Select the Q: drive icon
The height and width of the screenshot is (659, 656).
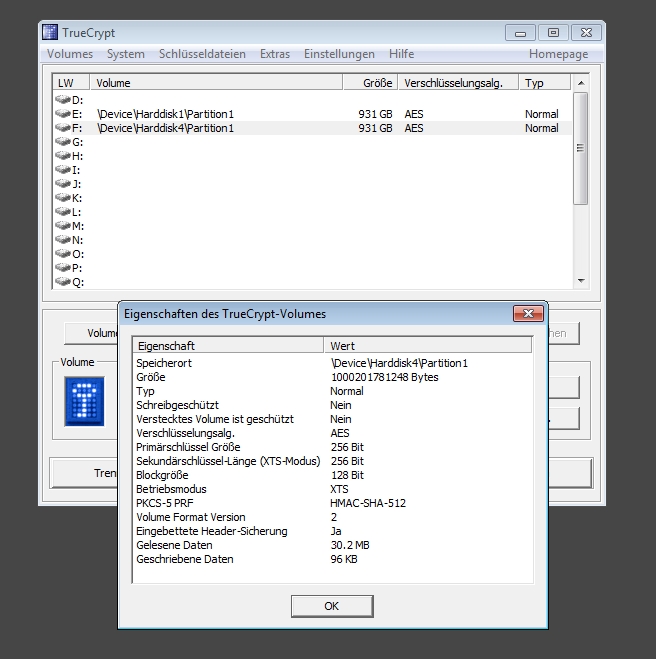tap(63, 282)
